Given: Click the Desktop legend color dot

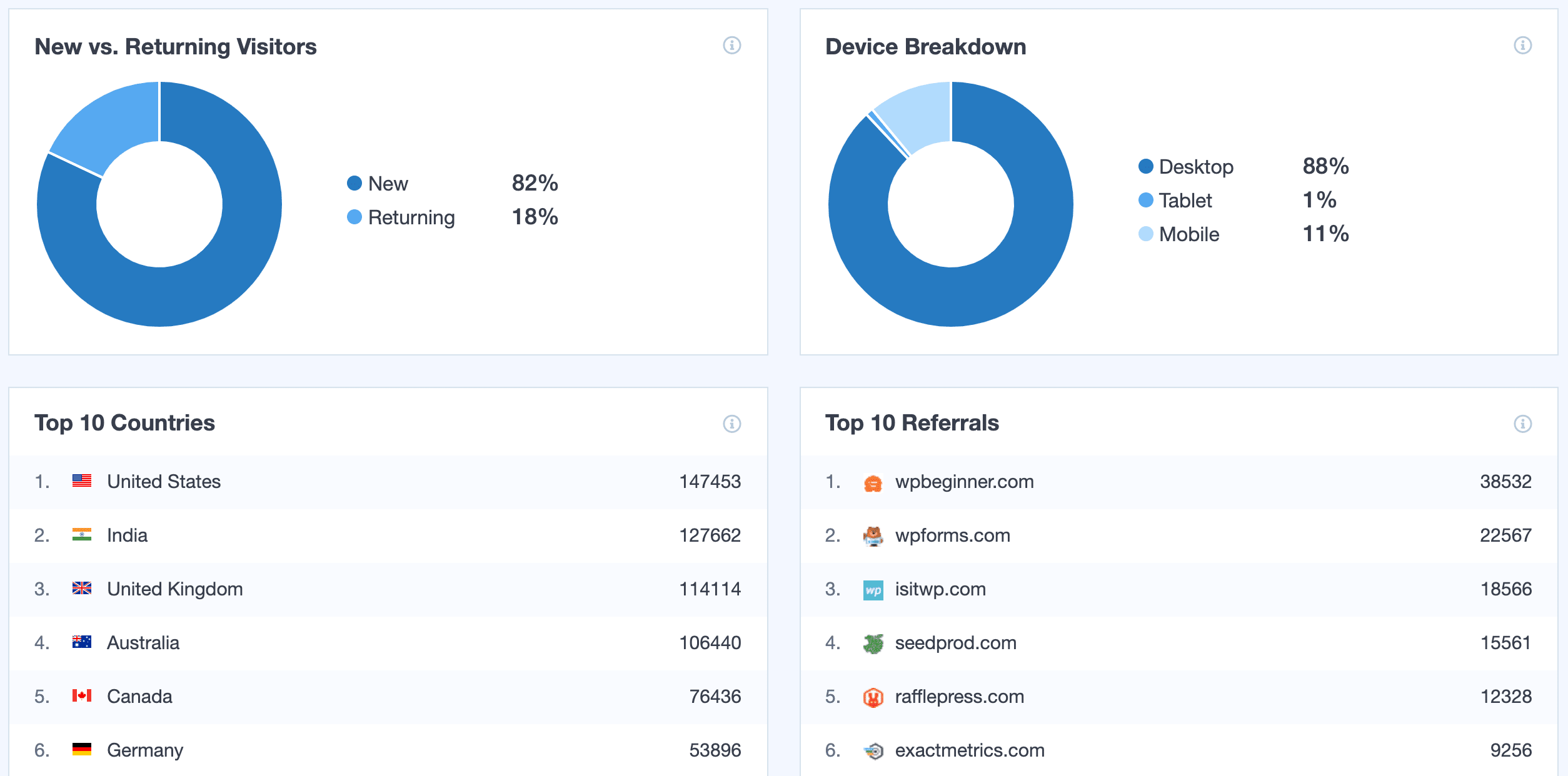Looking at the screenshot, I should pyautogui.click(x=1146, y=167).
